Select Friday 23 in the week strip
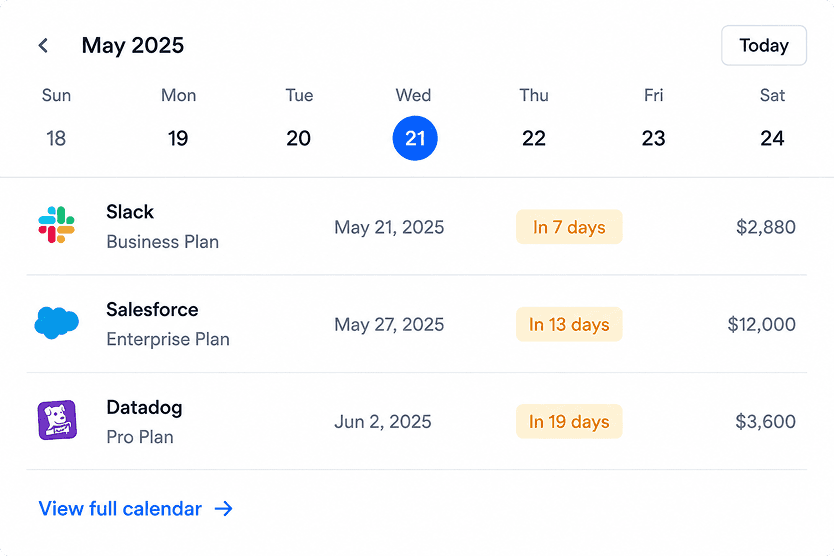834x556 pixels. [x=654, y=138]
